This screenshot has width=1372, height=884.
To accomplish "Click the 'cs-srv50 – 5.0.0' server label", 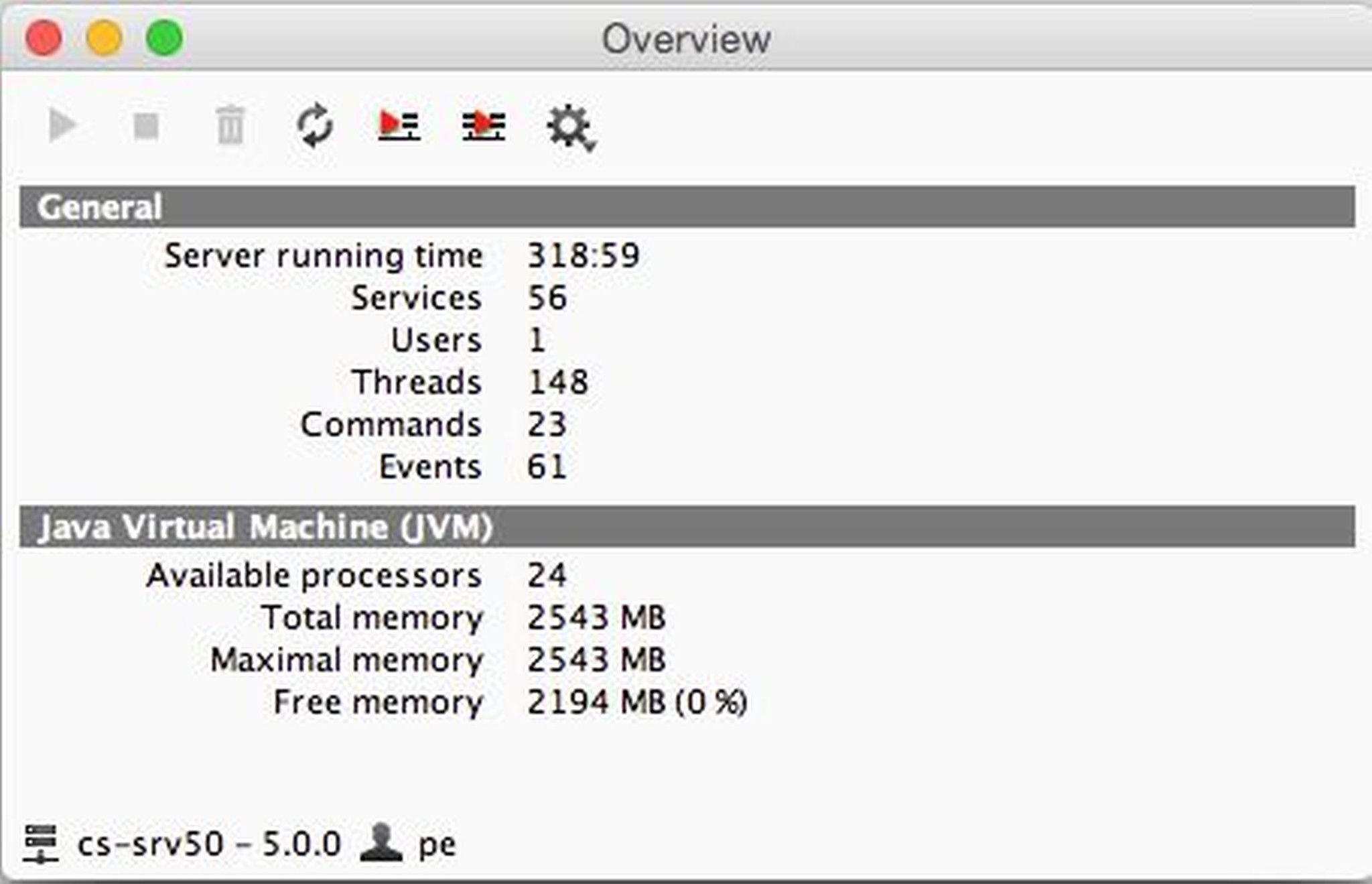I will pyautogui.click(x=209, y=844).
